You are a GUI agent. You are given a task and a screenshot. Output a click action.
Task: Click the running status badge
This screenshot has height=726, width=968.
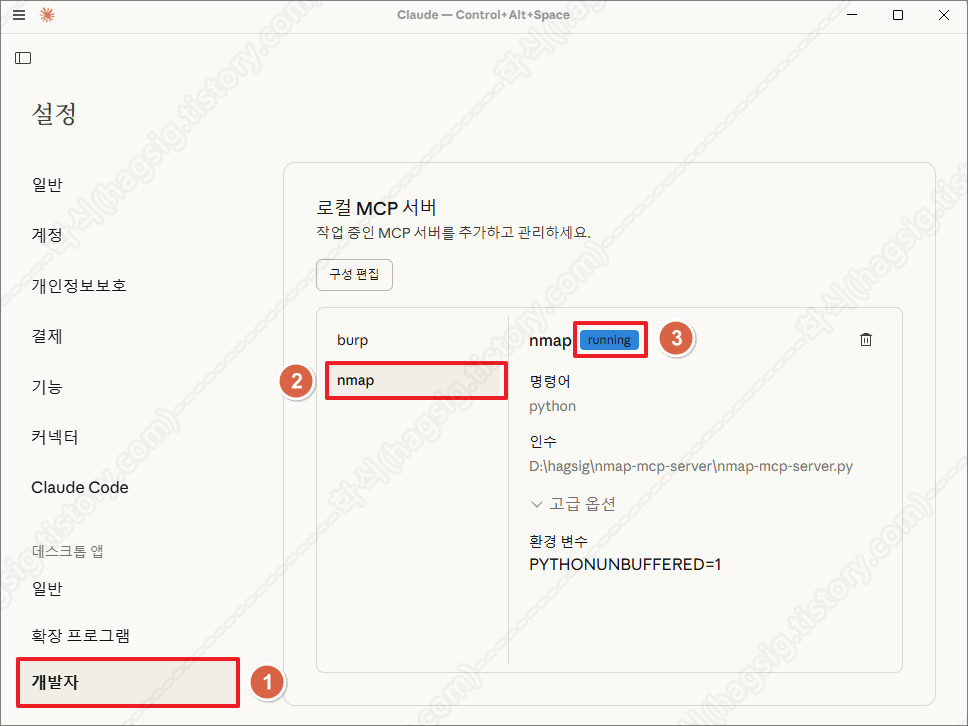tap(609, 340)
